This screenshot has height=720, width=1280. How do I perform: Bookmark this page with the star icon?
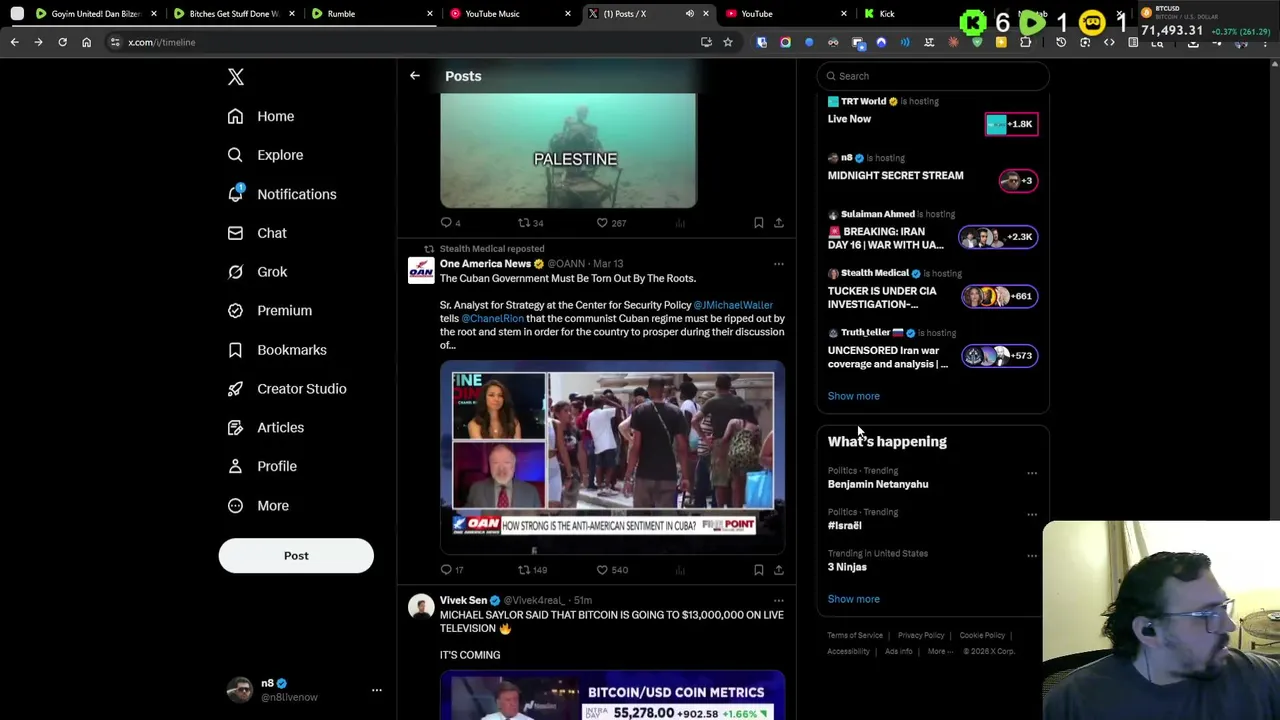[728, 42]
